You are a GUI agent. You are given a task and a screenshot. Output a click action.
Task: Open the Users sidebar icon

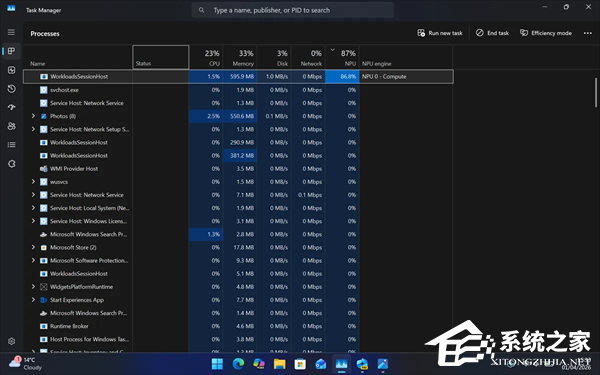[11, 126]
